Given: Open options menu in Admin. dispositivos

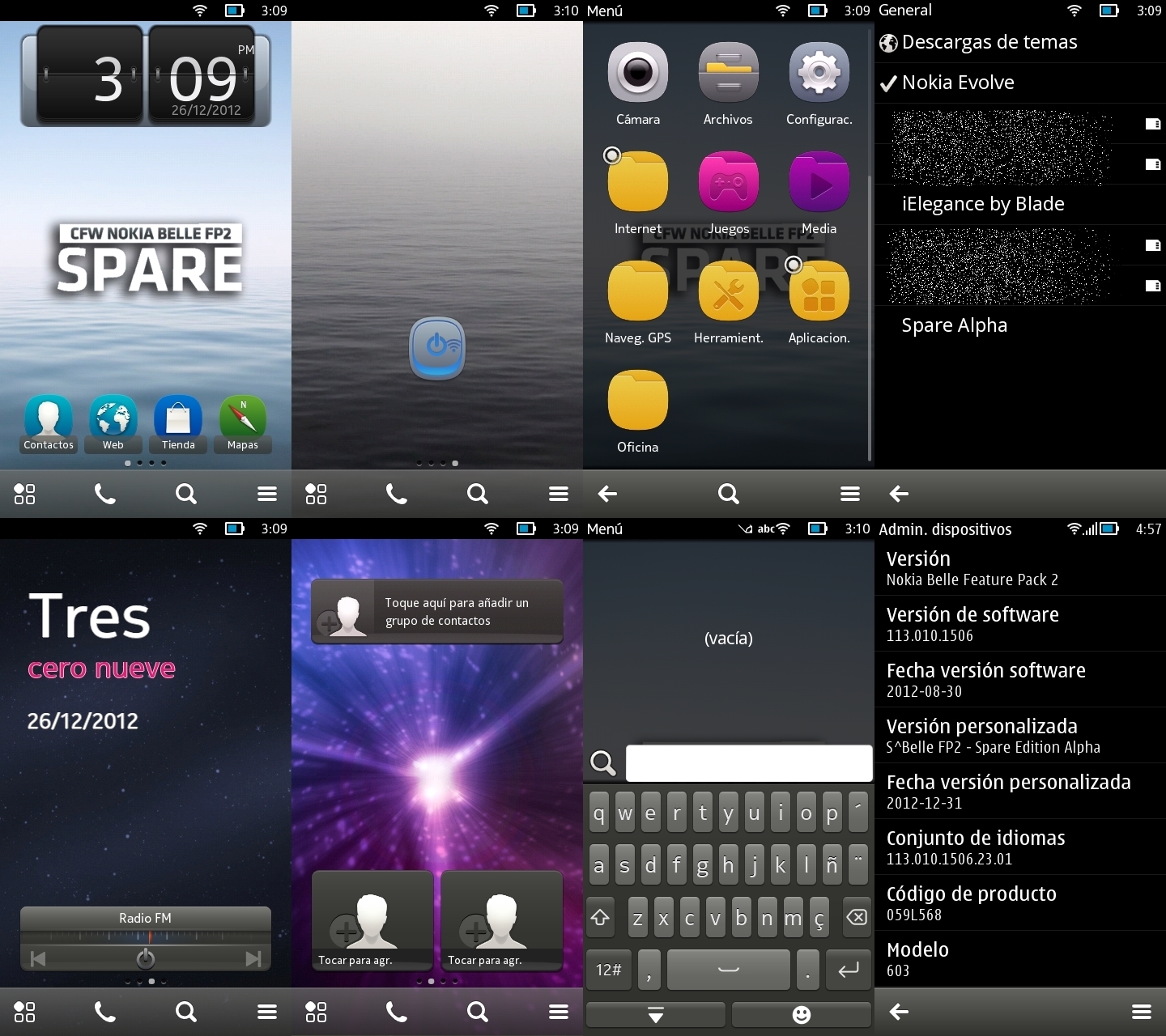Looking at the screenshot, I should click(x=1142, y=1012).
